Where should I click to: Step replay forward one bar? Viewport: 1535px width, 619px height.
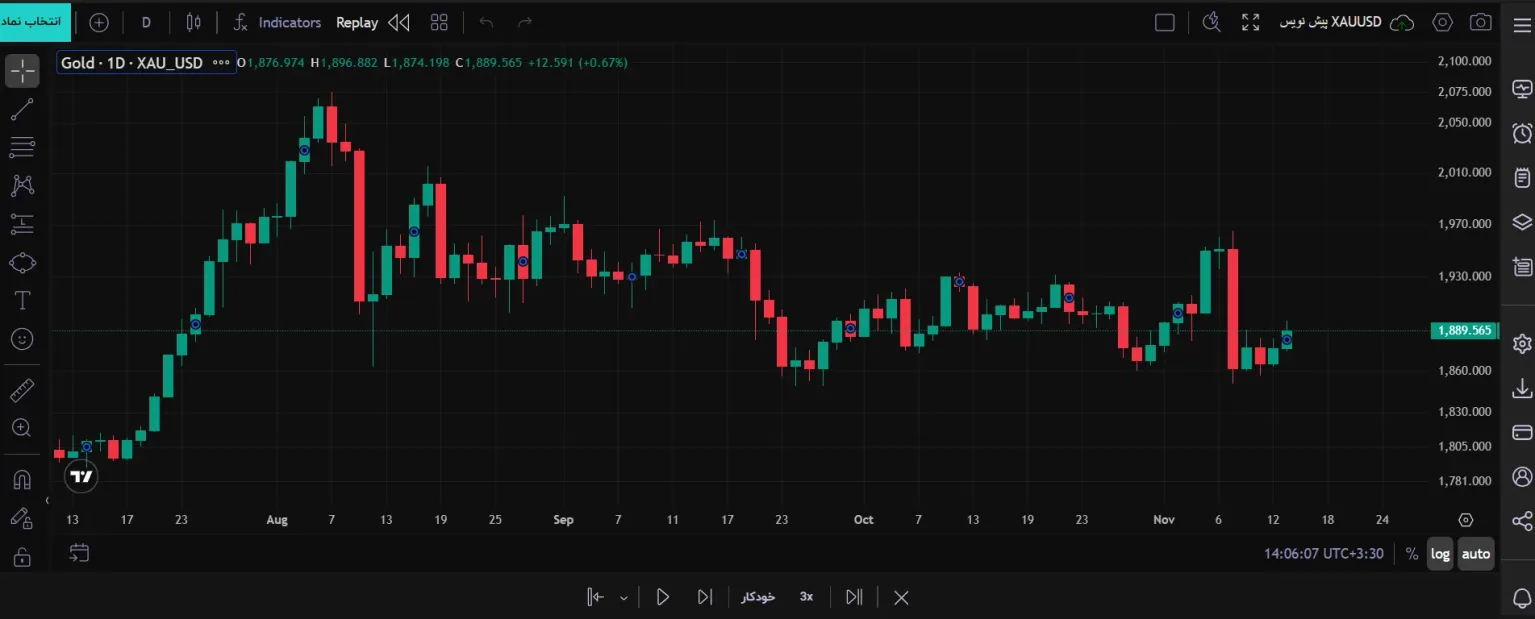705,597
